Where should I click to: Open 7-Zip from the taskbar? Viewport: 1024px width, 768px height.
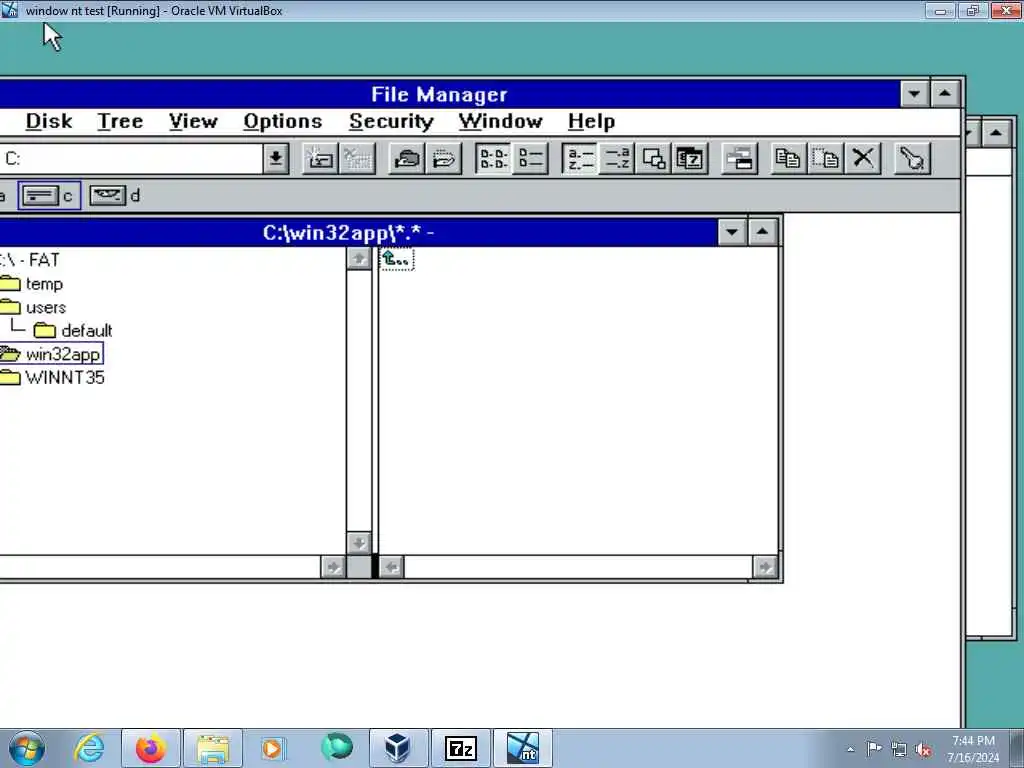click(460, 748)
